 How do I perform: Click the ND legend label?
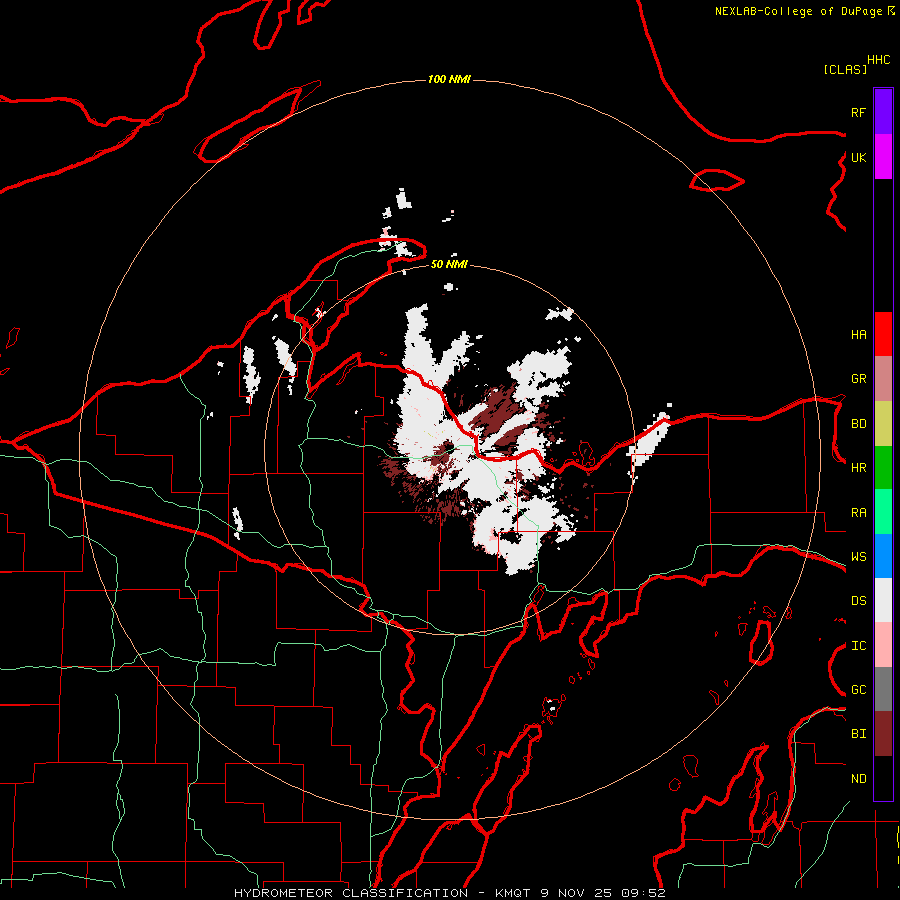coord(858,779)
